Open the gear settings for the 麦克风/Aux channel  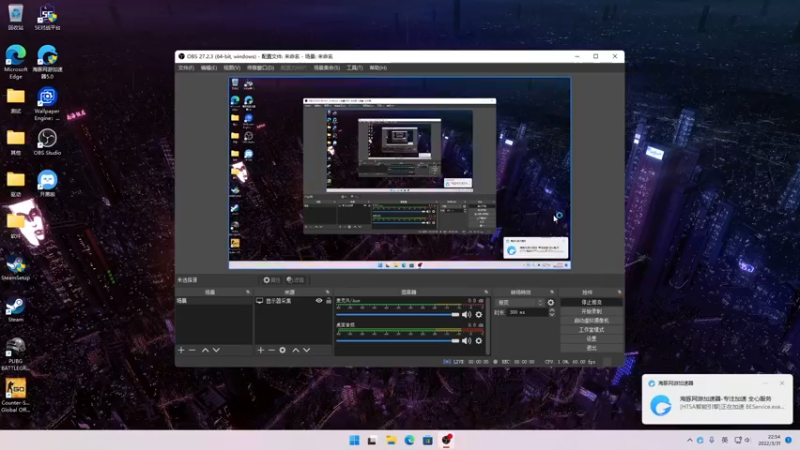(479, 315)
